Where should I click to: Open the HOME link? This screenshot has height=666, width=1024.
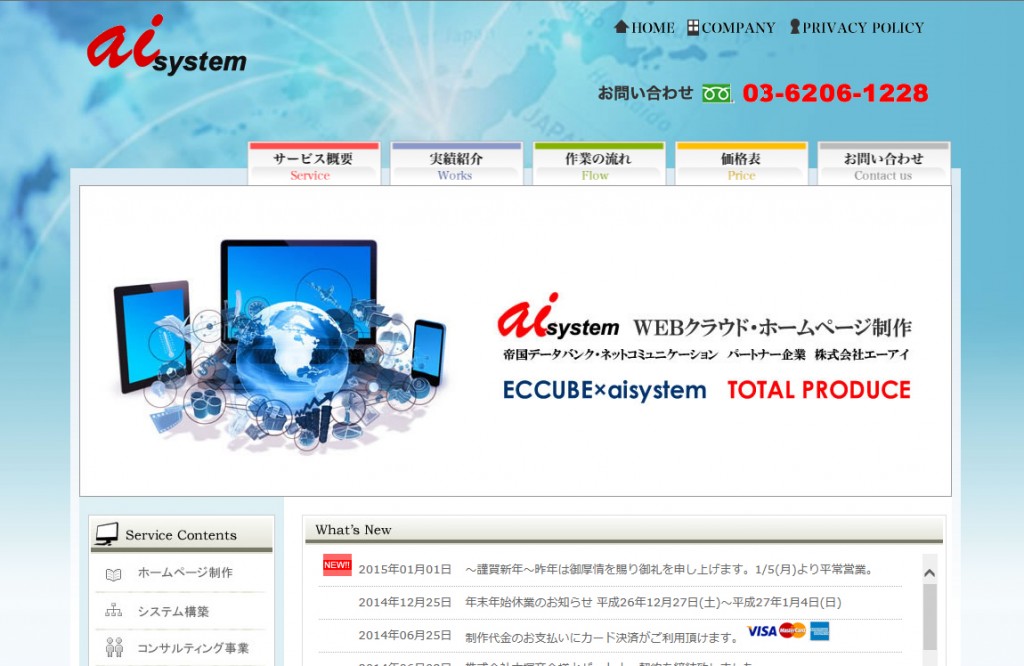click(x=645, y=27)
